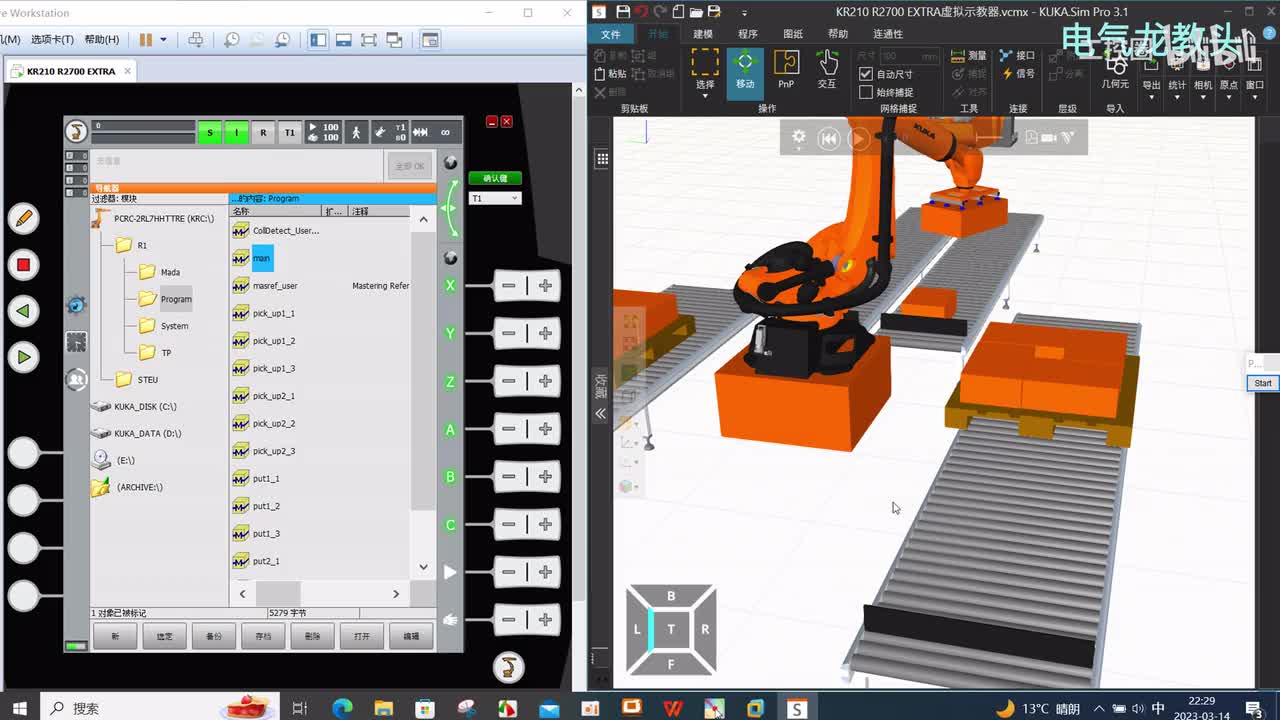
Task: Toggle the green S submit interpreter indicator
Action: pyautogui.click(x=209, y=132)
